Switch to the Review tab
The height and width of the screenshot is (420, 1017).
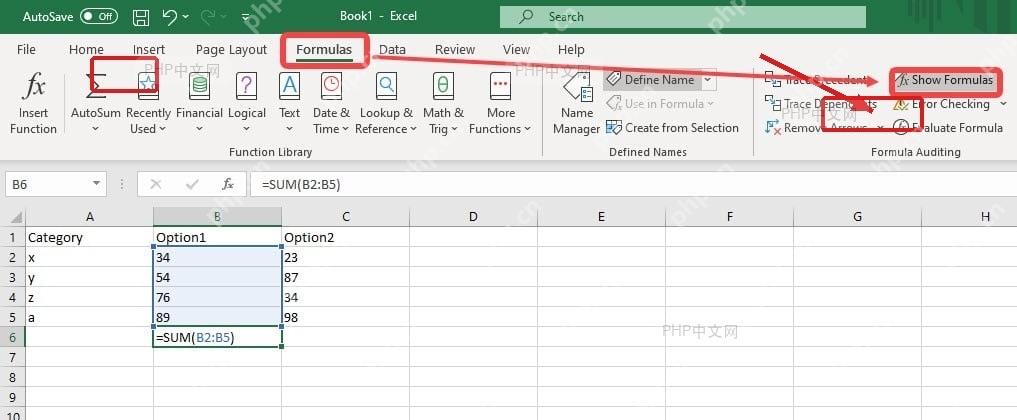455,49
